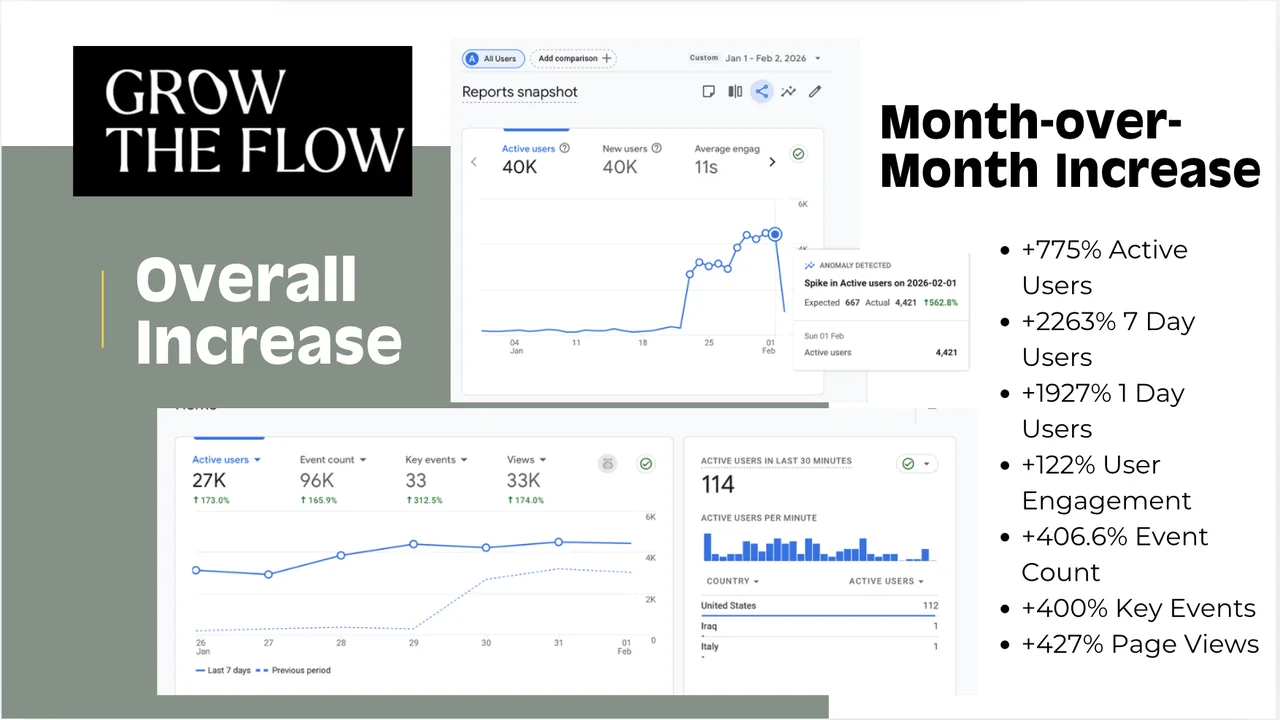Go to previous metric with the left chevron
The height and width of the screenshot is (720, 1280).
(x=474, y=162)
